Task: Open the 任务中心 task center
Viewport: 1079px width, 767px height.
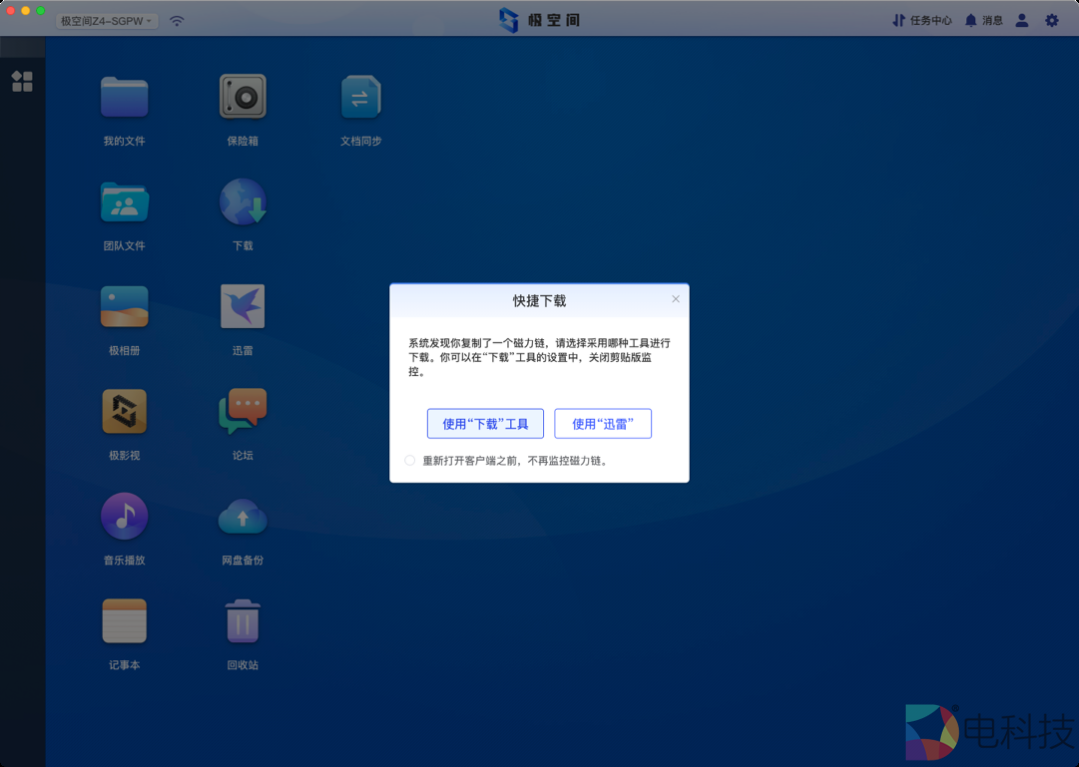Action: point(921,19)
